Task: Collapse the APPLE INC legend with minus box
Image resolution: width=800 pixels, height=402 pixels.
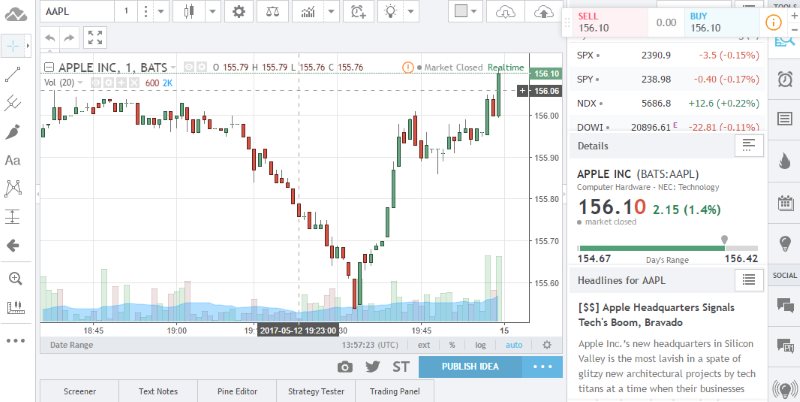Action: [48, 68]
